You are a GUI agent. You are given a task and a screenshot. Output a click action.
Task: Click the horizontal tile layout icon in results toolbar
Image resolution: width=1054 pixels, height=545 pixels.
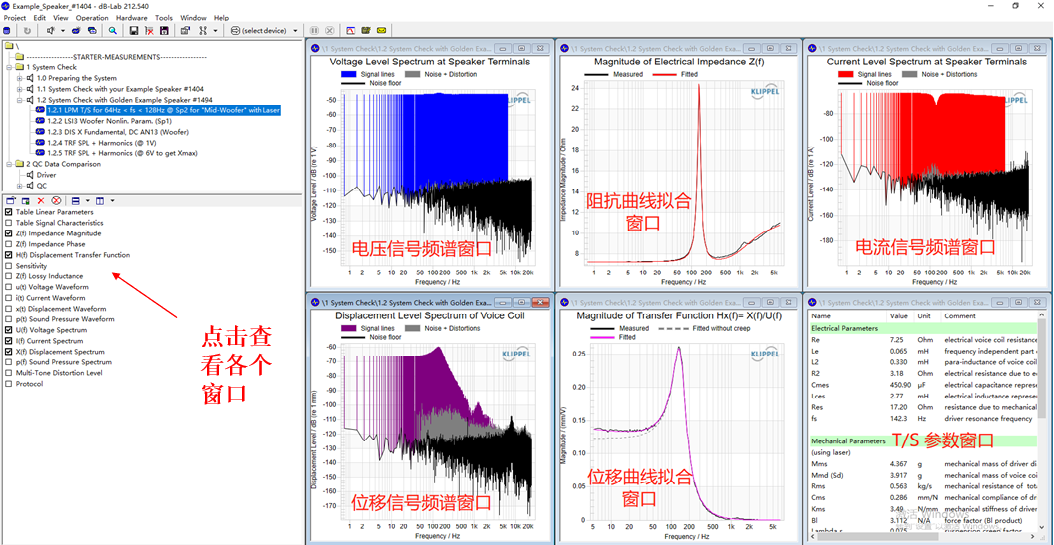tap(75, 200)
